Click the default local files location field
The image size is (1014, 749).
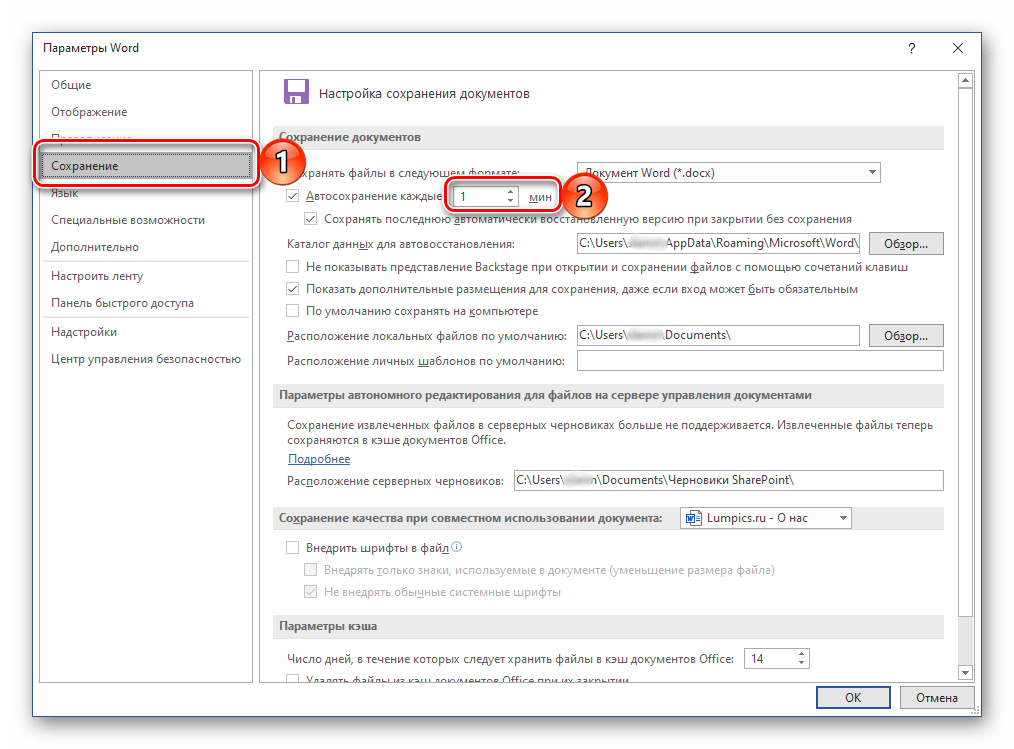(x=718, y=336)
